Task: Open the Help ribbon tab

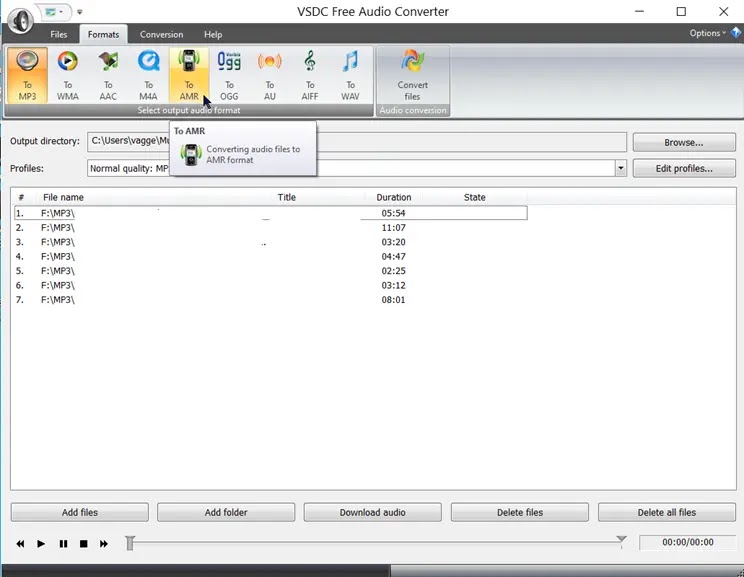Action: point(213,34)
